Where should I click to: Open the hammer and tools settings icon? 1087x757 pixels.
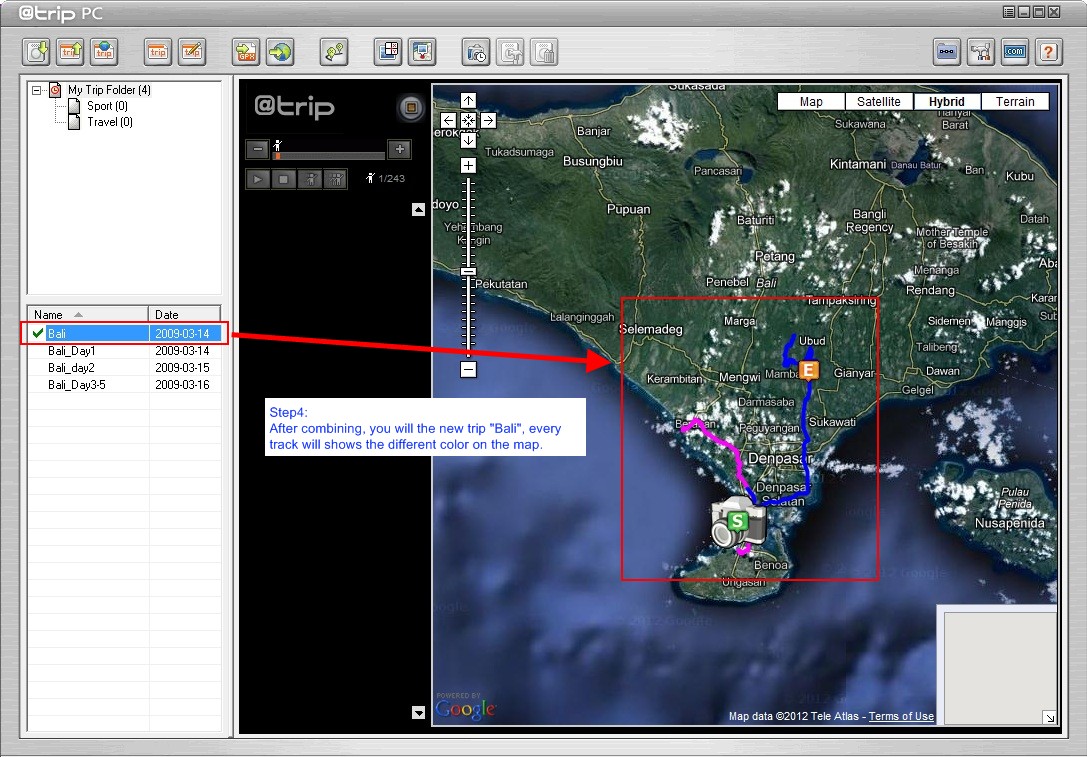(981, 52)
